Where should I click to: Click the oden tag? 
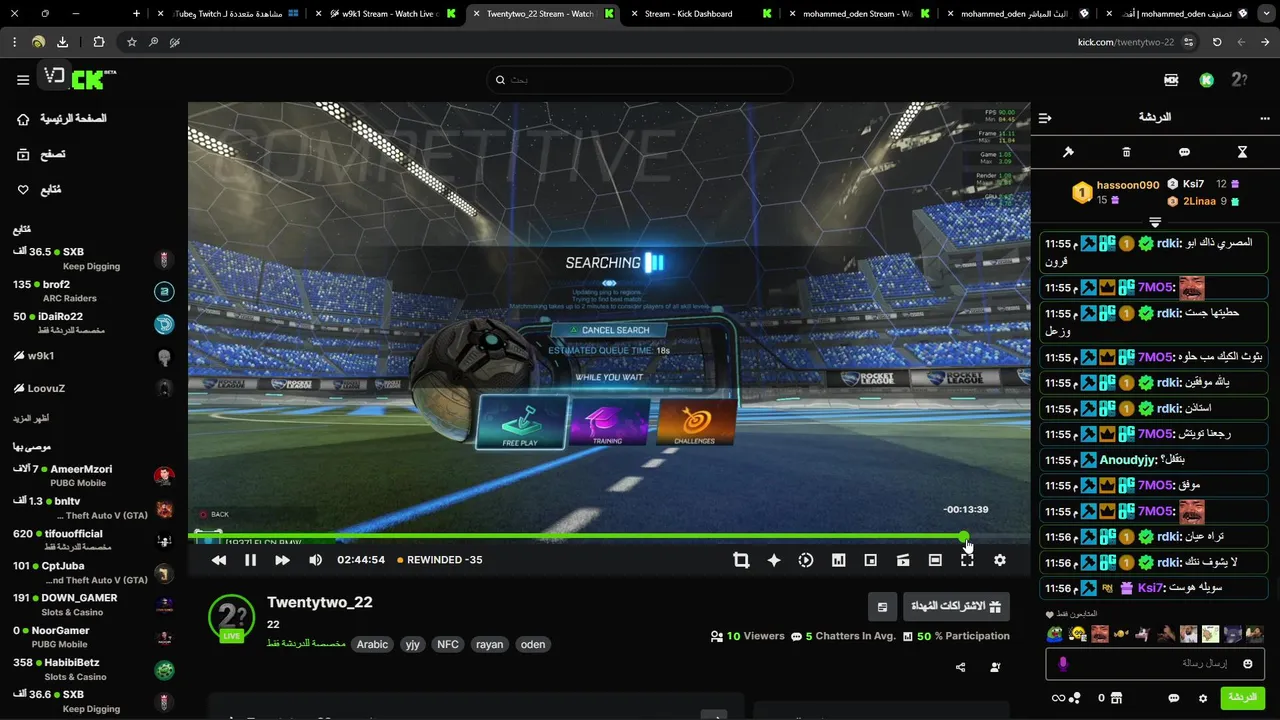[533, 644]
